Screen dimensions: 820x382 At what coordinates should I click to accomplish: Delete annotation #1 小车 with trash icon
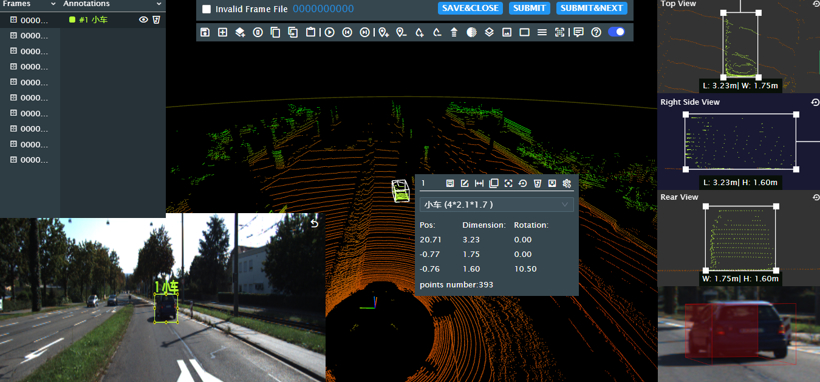coord(156,20)
